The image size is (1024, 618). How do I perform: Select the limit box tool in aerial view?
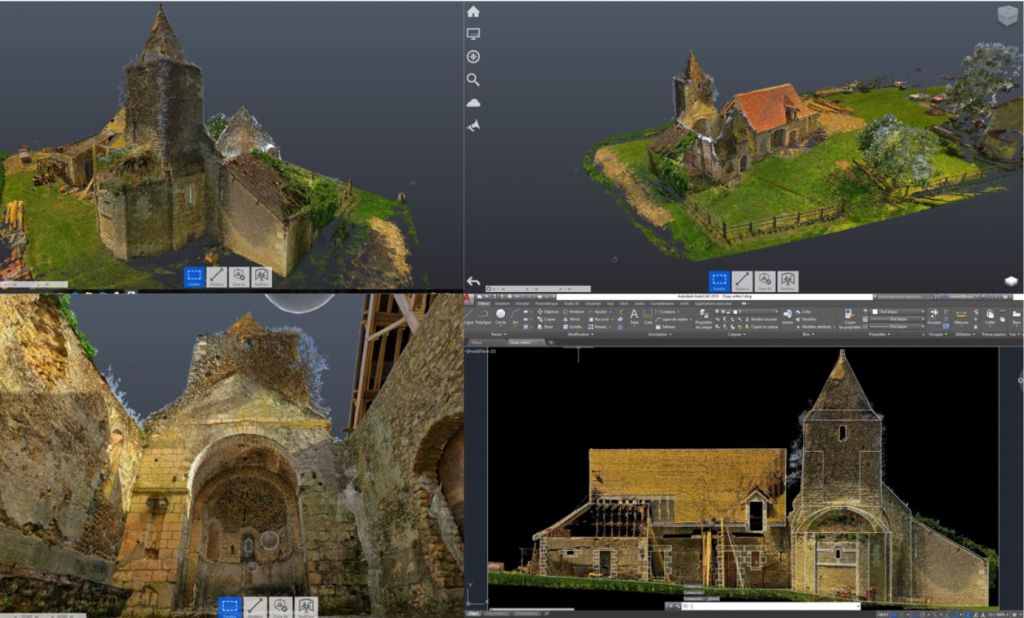tap(765, 281)
